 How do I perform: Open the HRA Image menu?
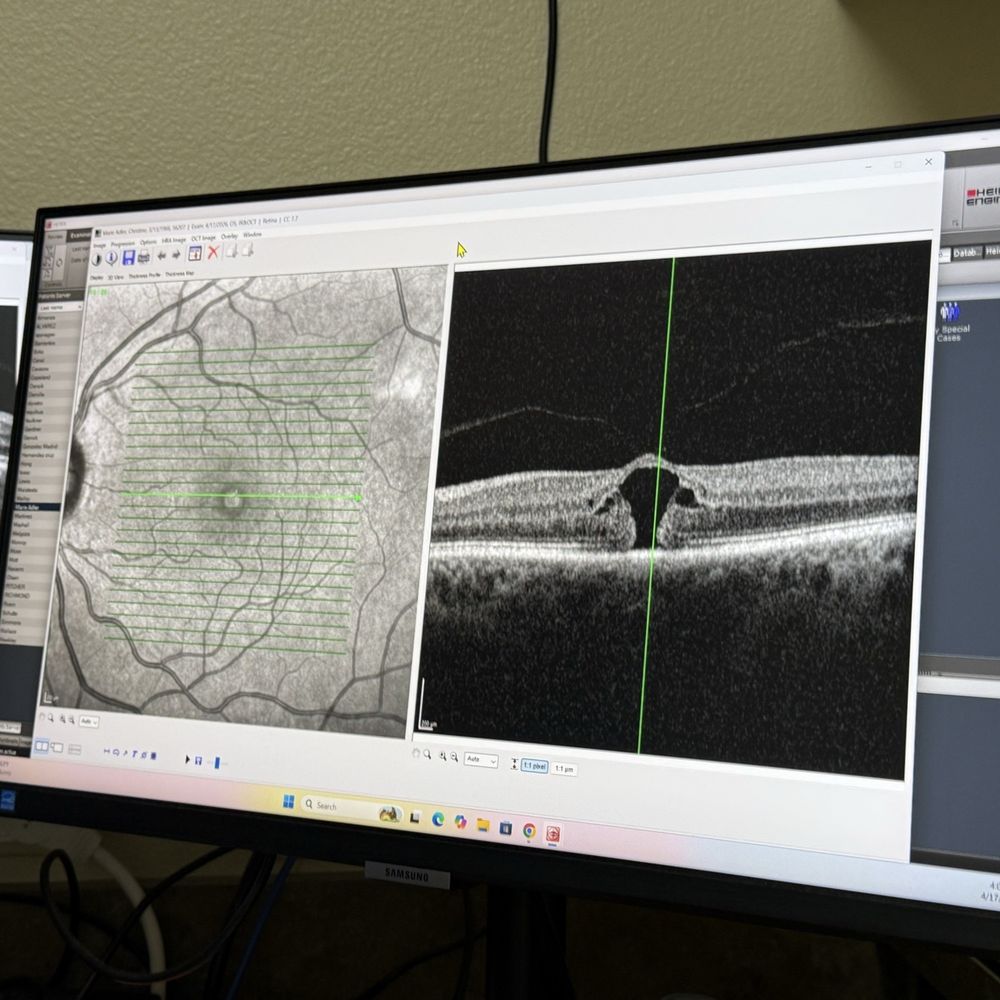[173, 240]
